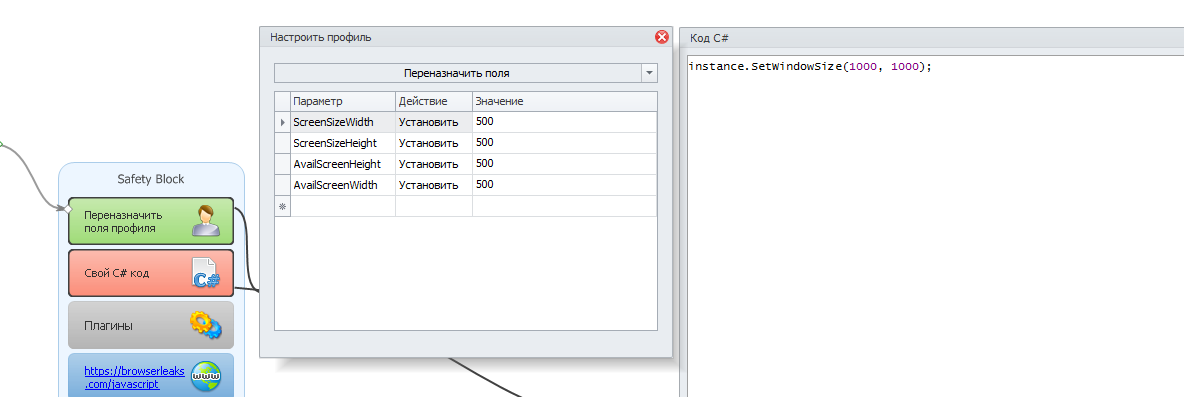Select the Плагины block
This screenshot has width=1184, height=397.
[151, 325]
